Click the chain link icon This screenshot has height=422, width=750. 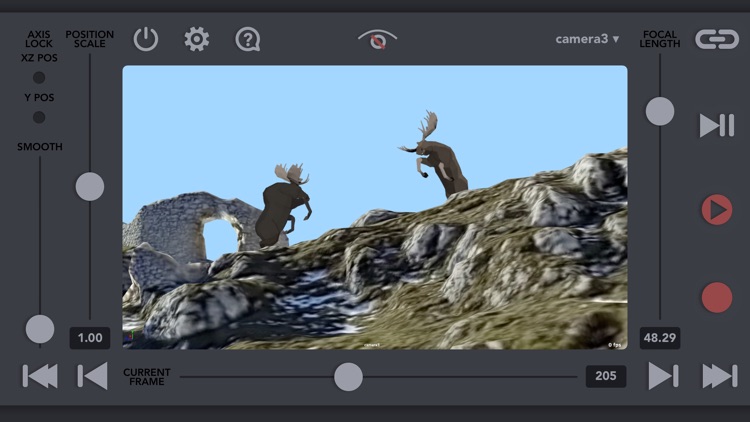tap(717, 39)
